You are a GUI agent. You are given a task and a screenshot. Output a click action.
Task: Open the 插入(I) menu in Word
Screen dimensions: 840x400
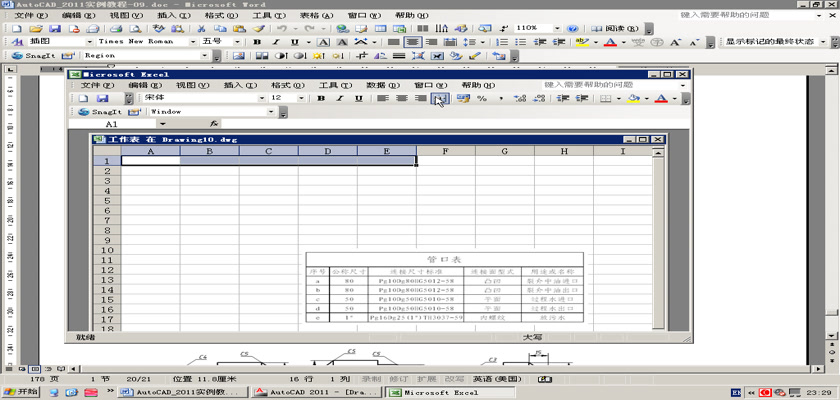click(x=173, y=16)
